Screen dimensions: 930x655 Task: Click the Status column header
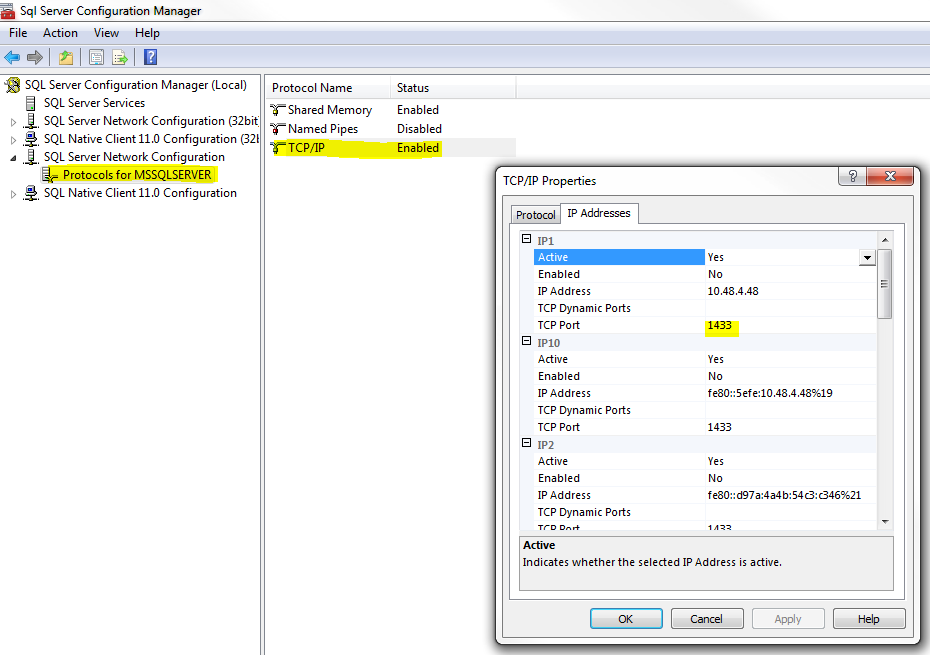point(453,88)
